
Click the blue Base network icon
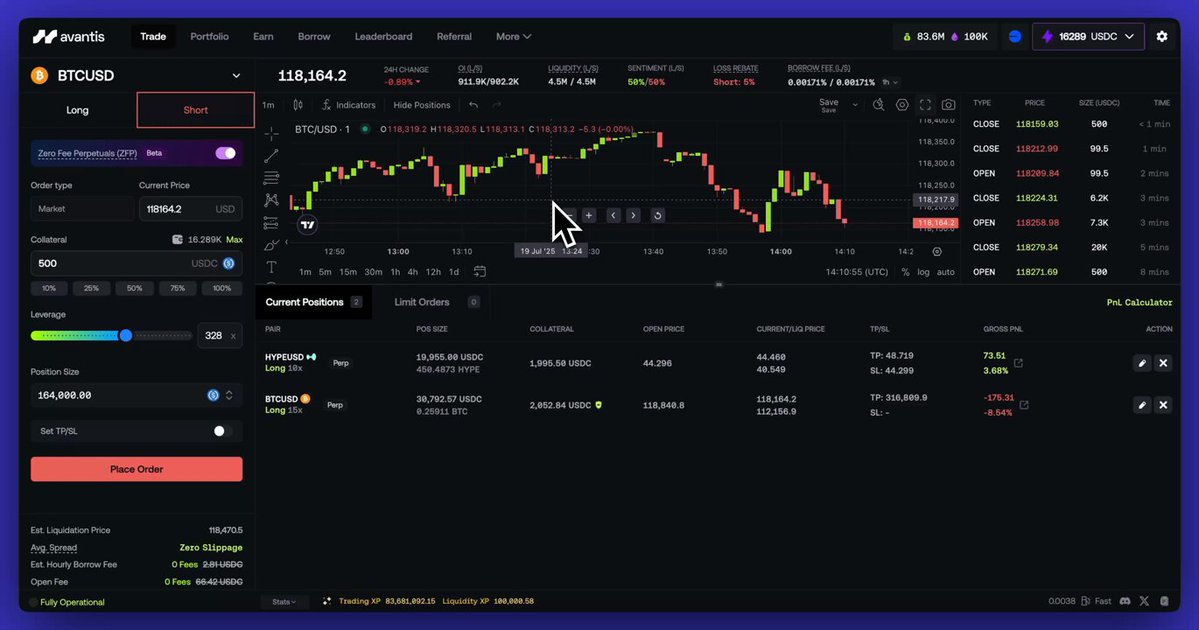pos(1015,36)
